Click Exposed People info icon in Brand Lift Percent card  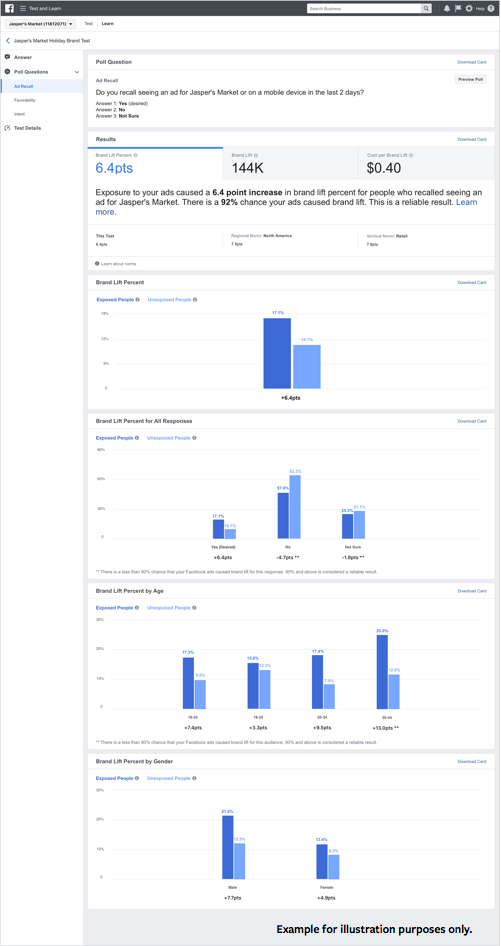point(137,299)
